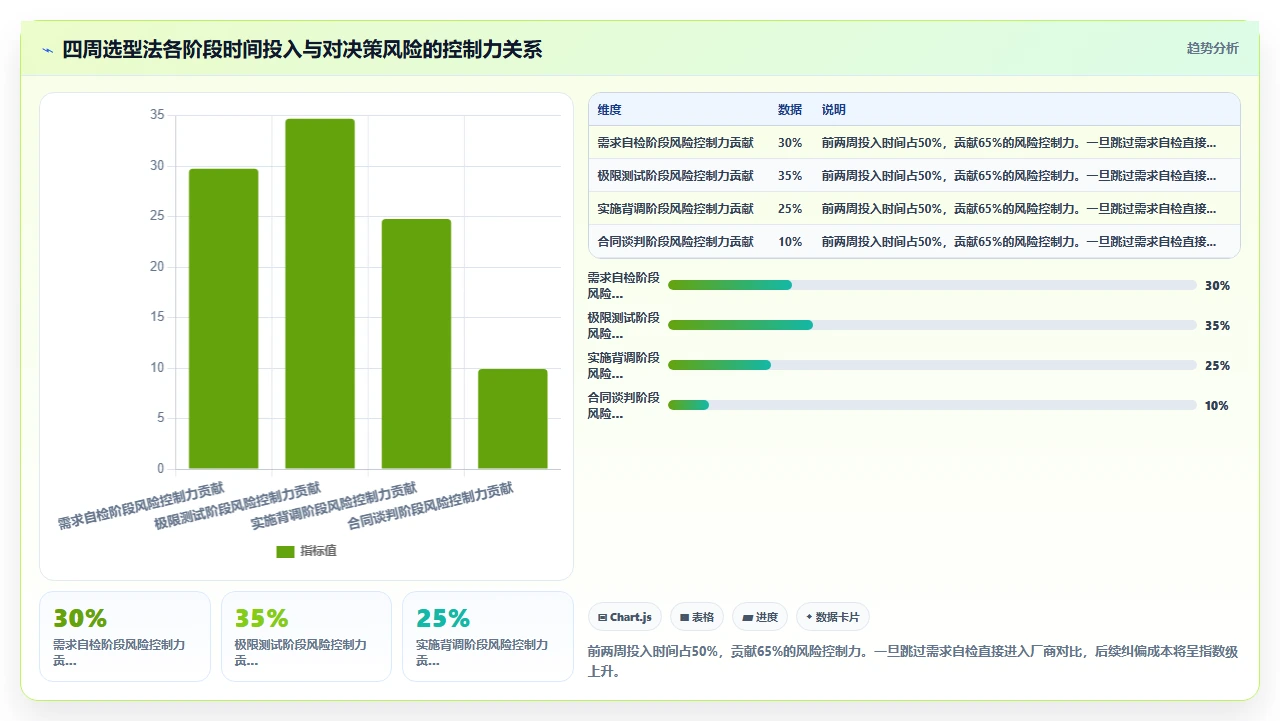Click the 10% table cell
Screen dimensions: 1280x721
click(790, 241)
